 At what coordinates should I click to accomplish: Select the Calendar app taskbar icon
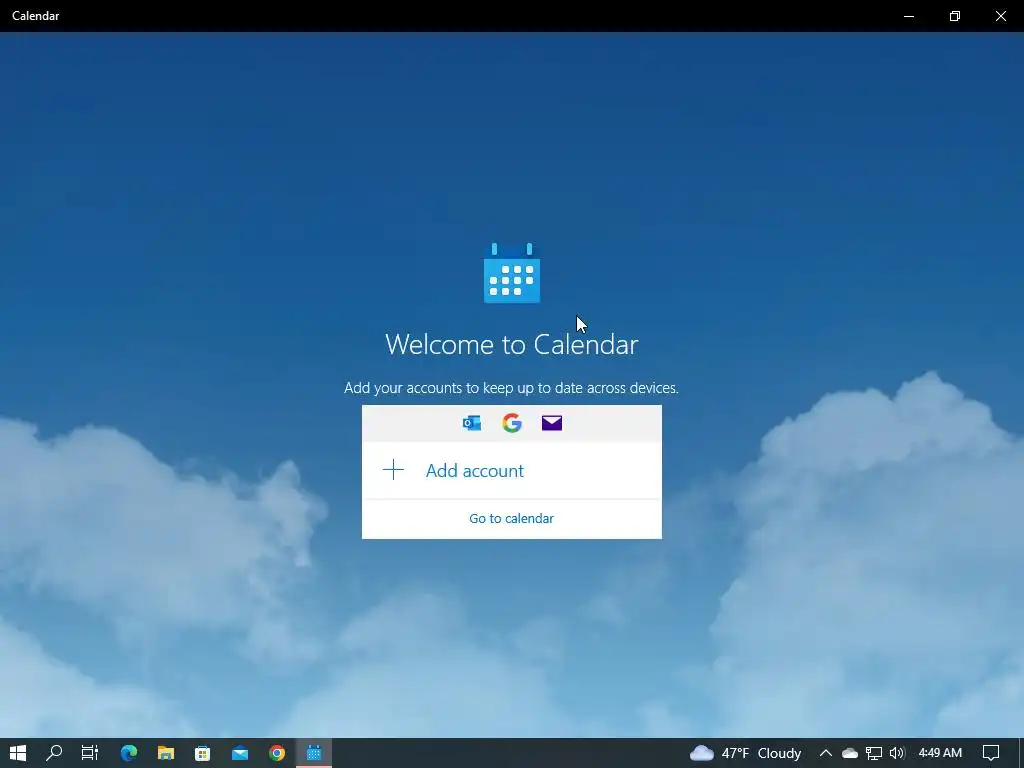(314, 753)
